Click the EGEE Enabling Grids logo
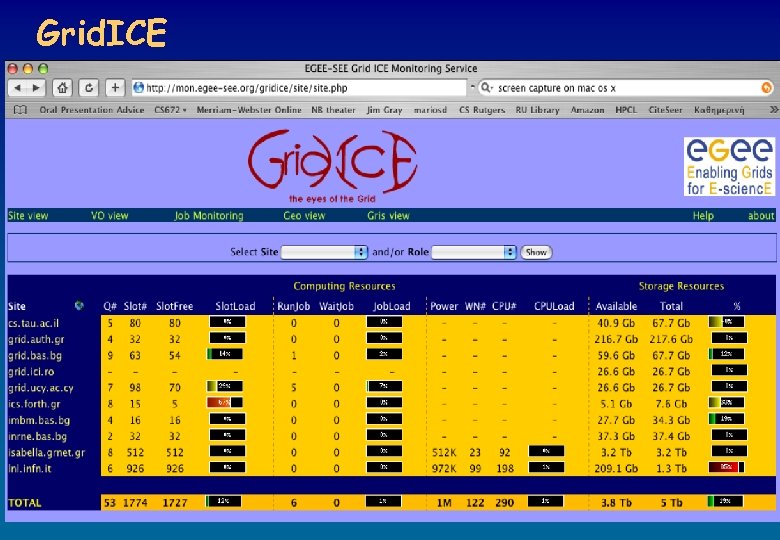 729,167
